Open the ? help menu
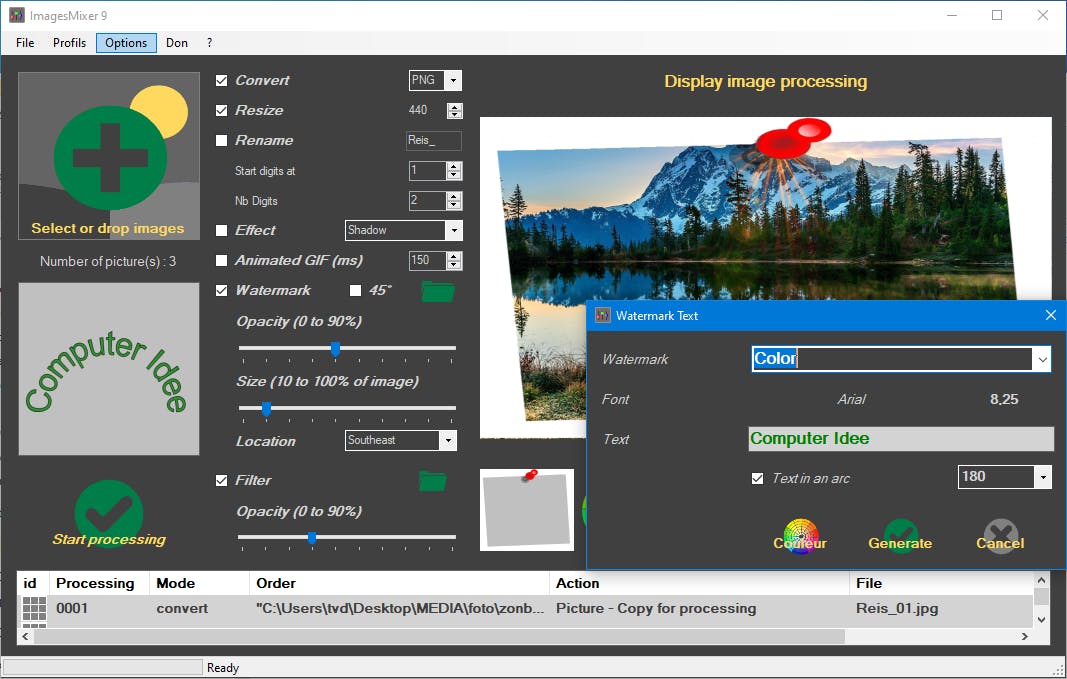 [209, 43]
